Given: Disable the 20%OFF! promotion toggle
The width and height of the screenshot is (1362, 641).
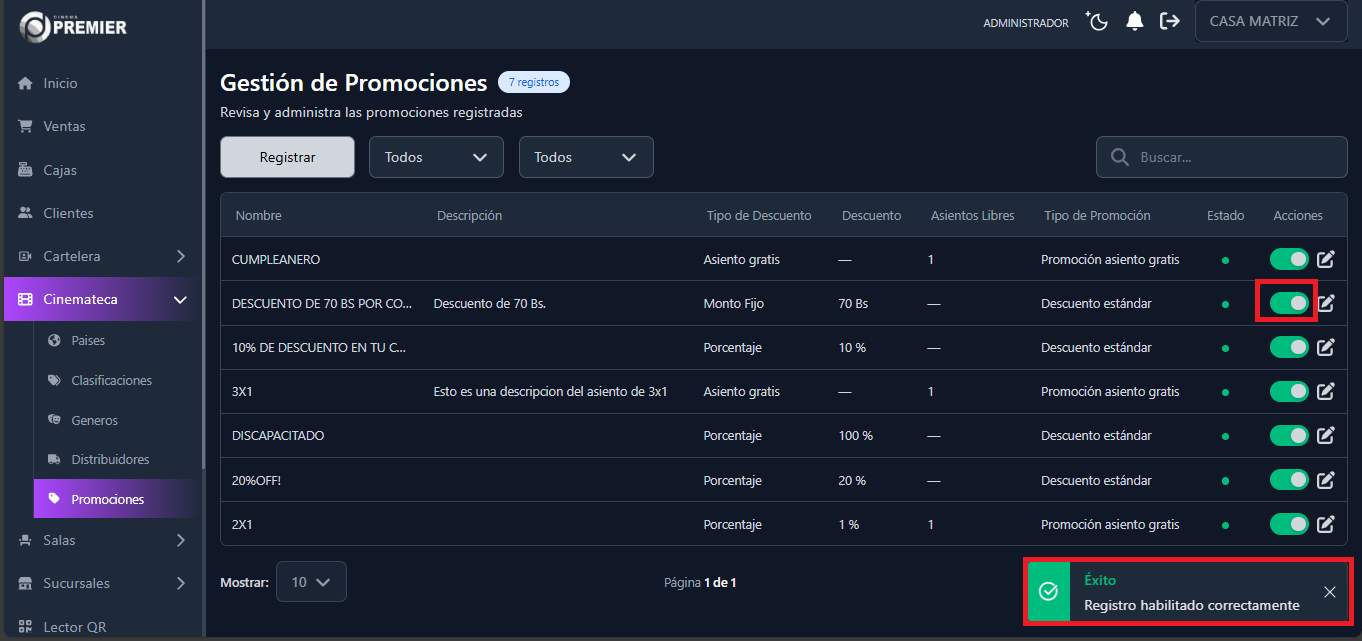Looking at the screenshot, I should click(1289, 480).
